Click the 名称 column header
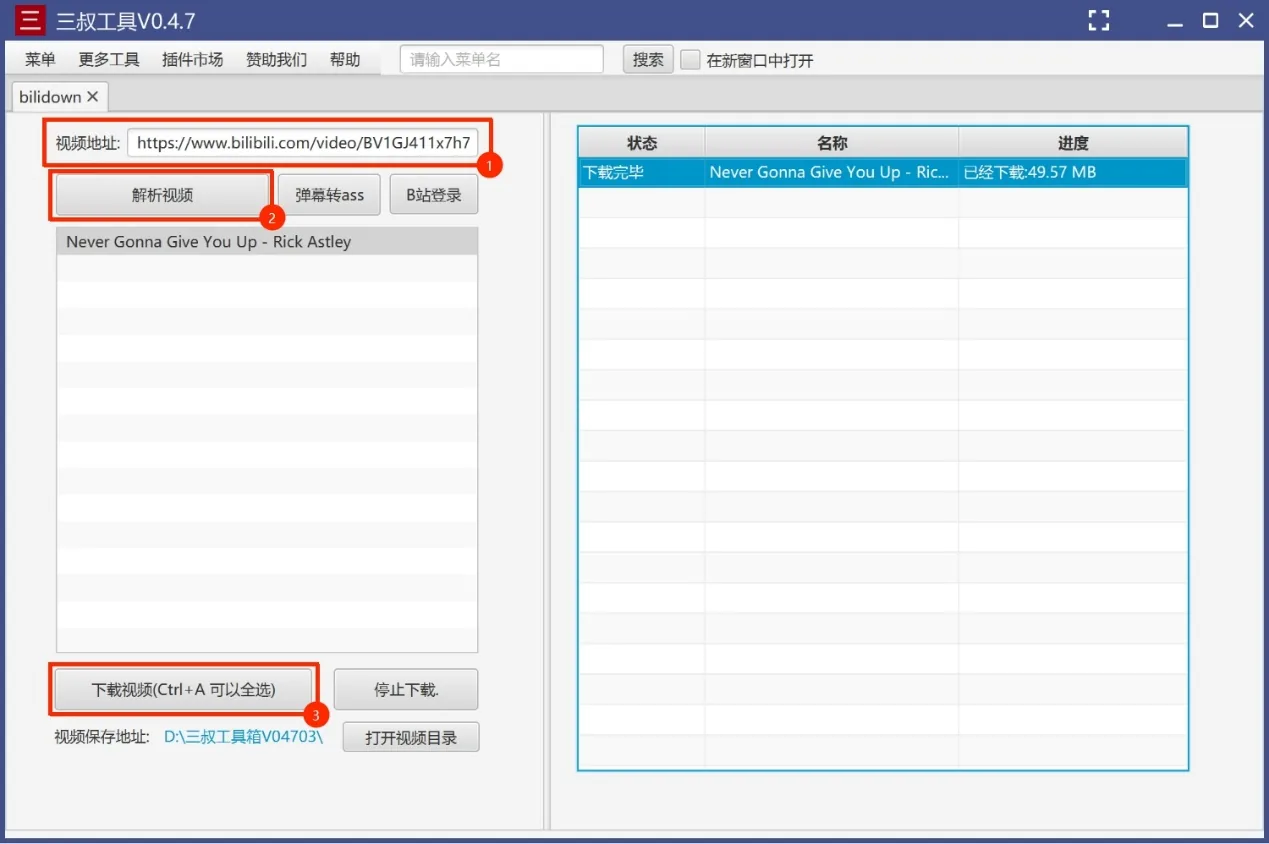The height and width of the screenshot is (844, 1269). (x=832, y=143)
